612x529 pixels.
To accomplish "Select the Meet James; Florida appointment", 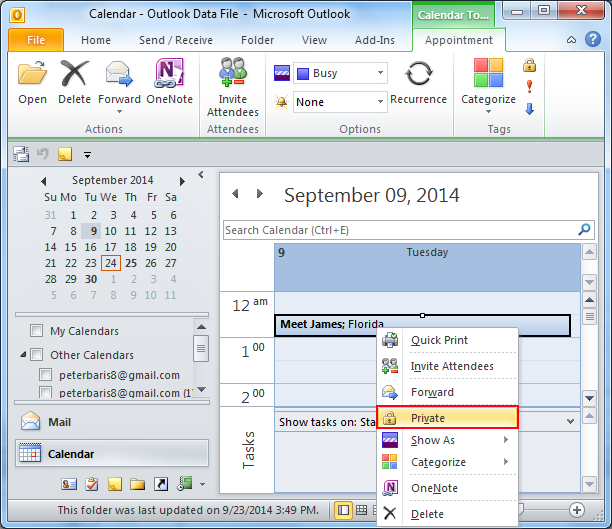I will click(422, 325).
